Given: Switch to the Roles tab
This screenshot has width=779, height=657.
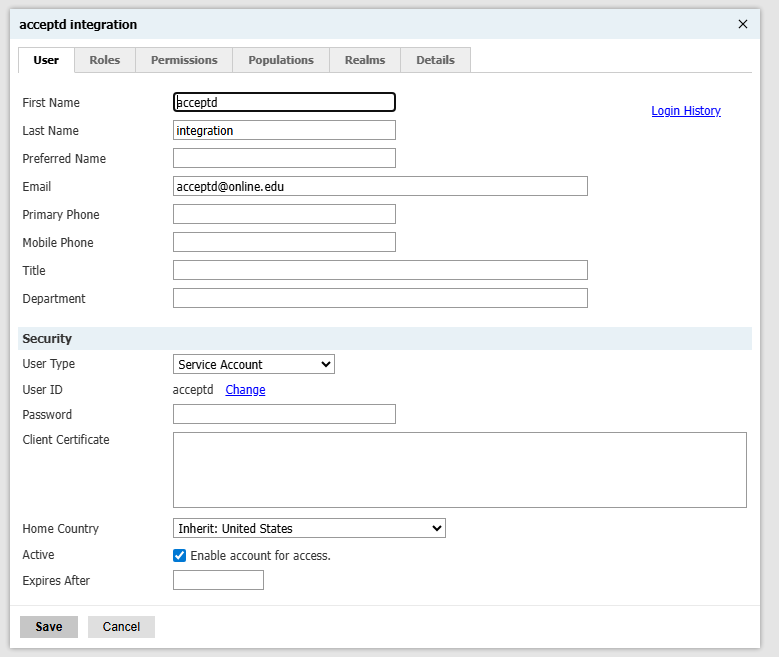Looking at the screenshot, I should tap(105, 60).
